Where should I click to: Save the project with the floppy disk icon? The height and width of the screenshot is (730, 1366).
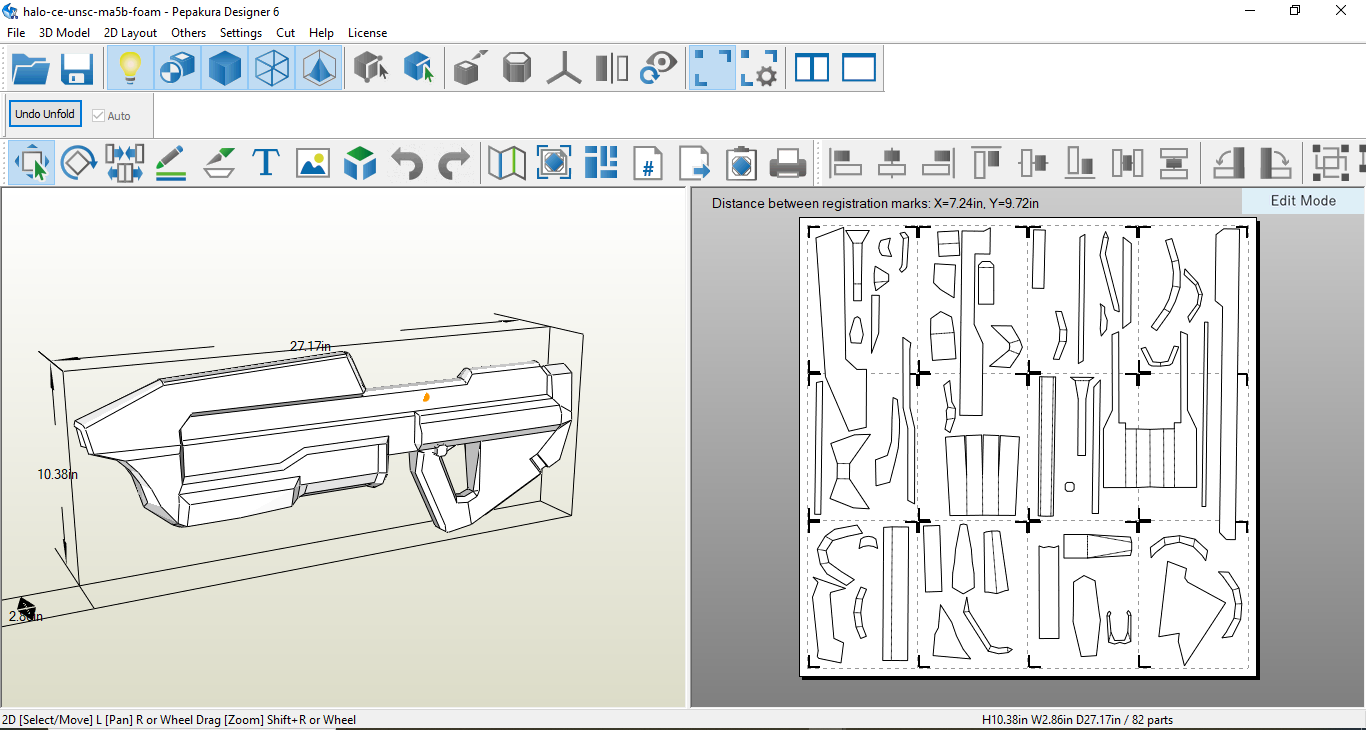(x=77, y=69)
